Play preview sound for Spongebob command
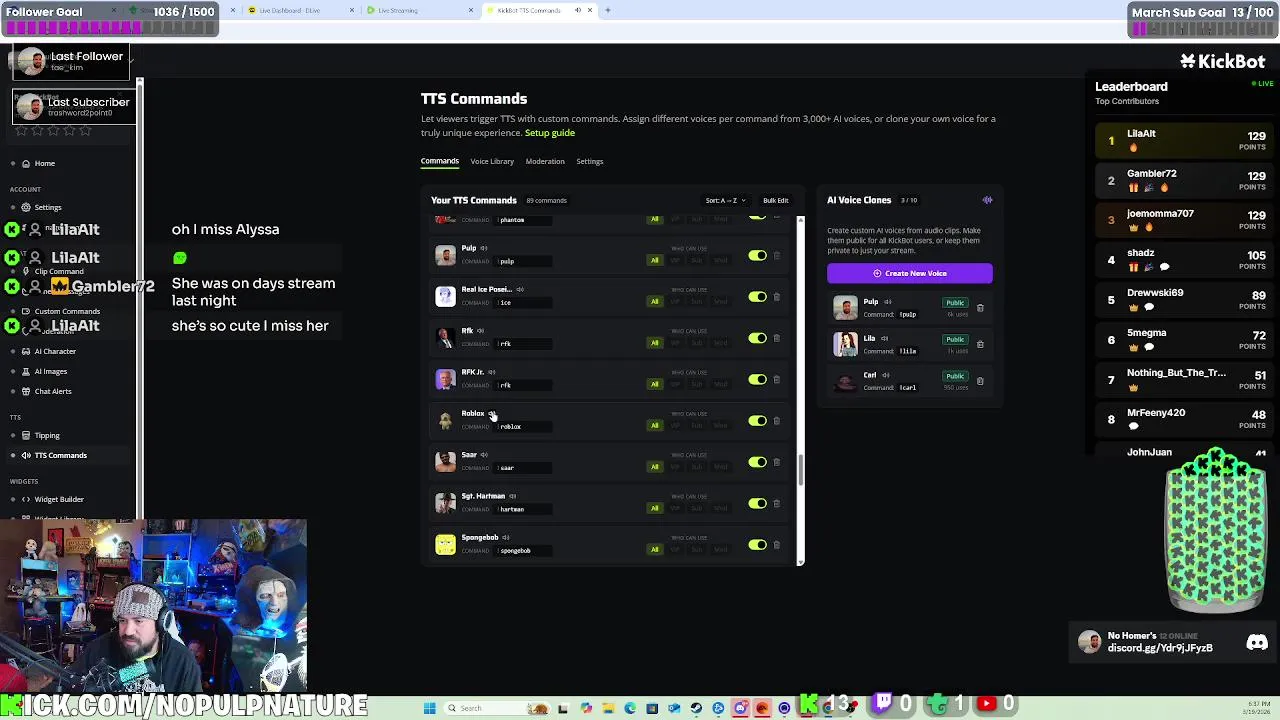Viewport: 1280px width, 720px height. 505,537
